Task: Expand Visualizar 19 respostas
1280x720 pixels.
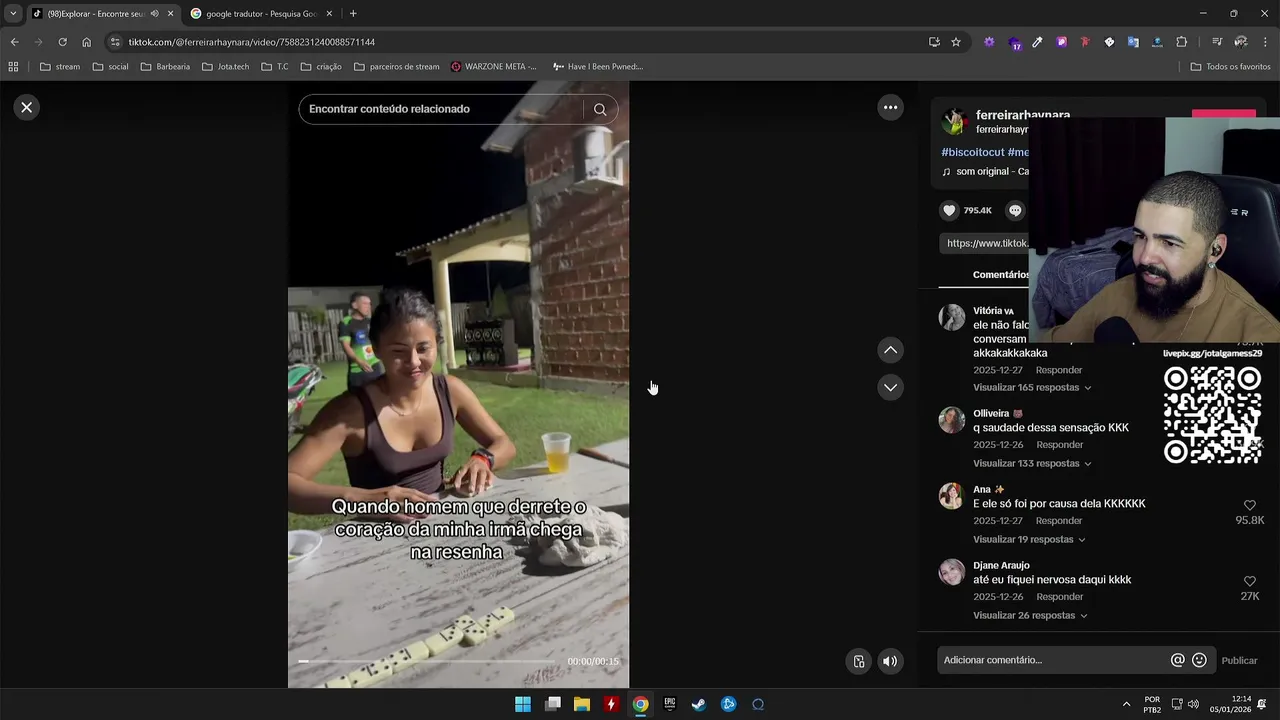Action: click(1029, 539)
